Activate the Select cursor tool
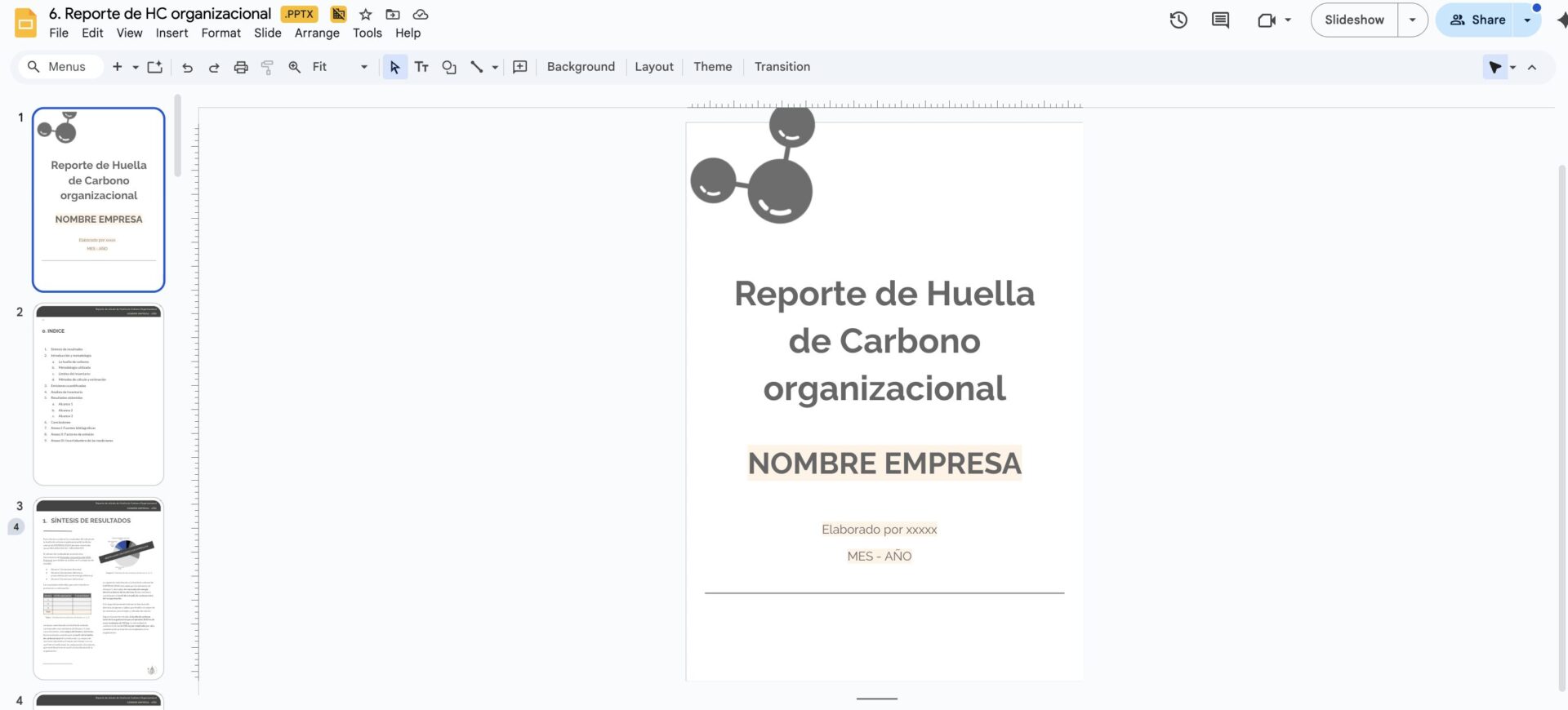This screenshot has width=1568, height=710. (394, 67)
